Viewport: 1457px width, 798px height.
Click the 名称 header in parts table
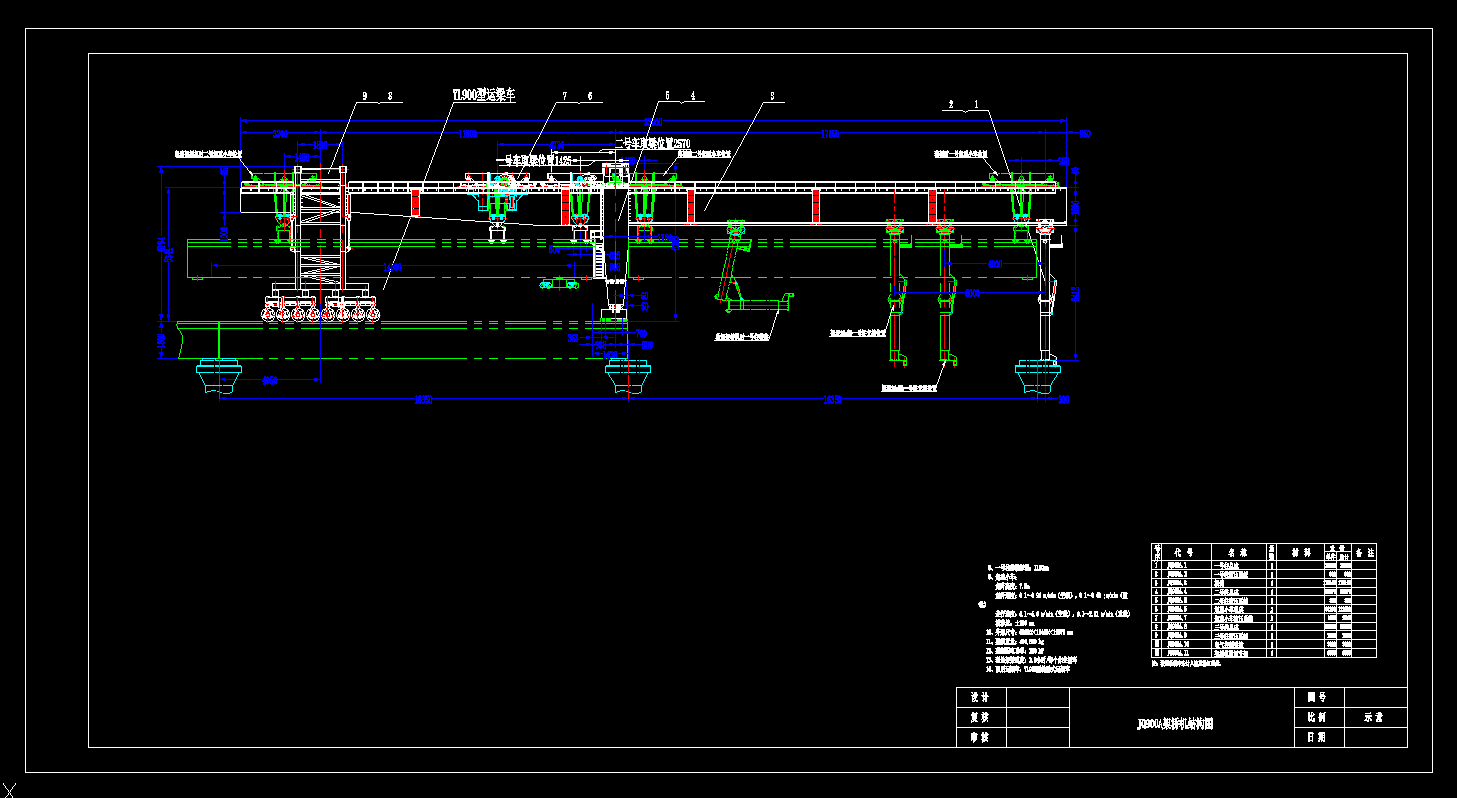tap(1238, 551)
